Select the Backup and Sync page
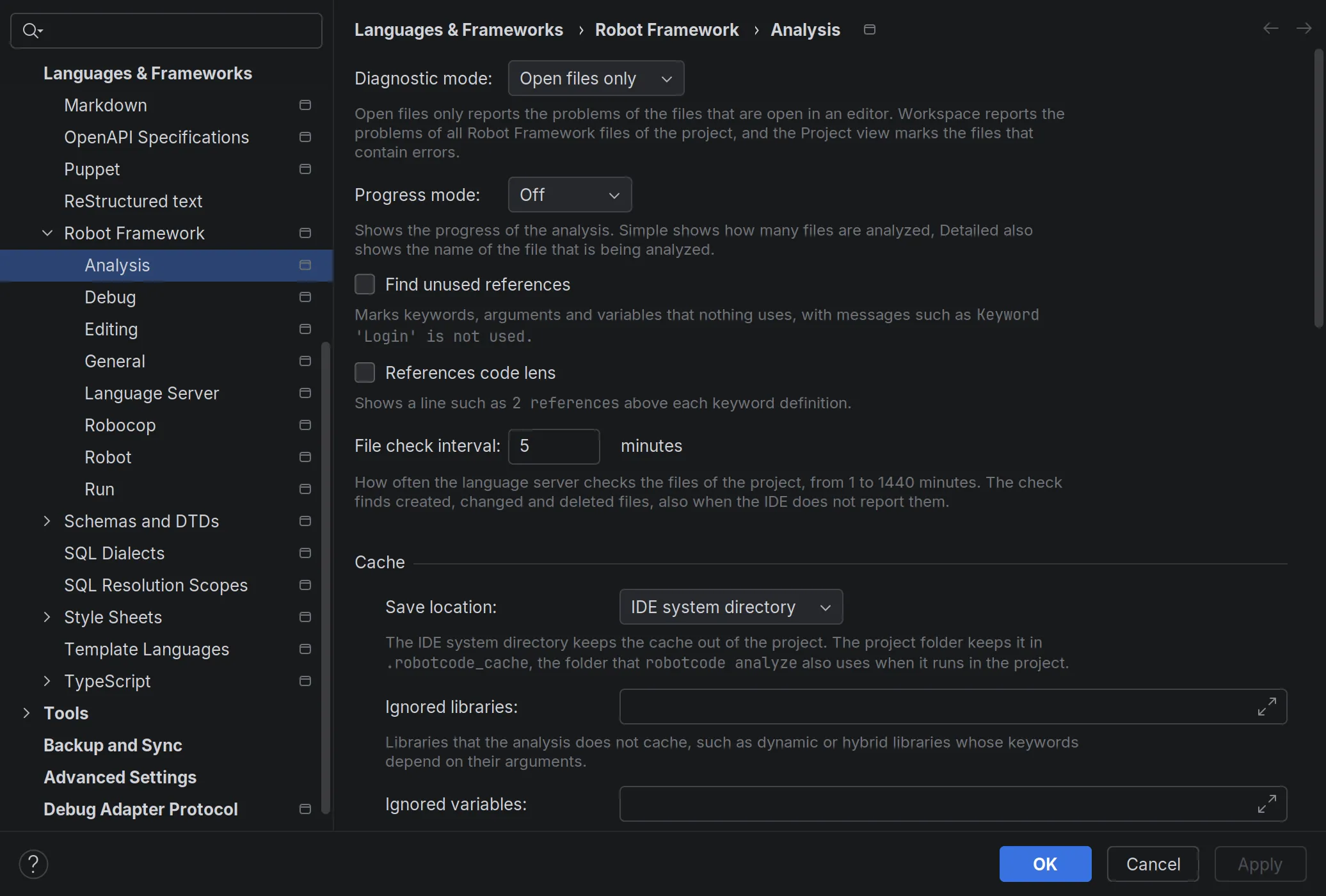Viewport: 1326px width, 896px height. [166, 745]
